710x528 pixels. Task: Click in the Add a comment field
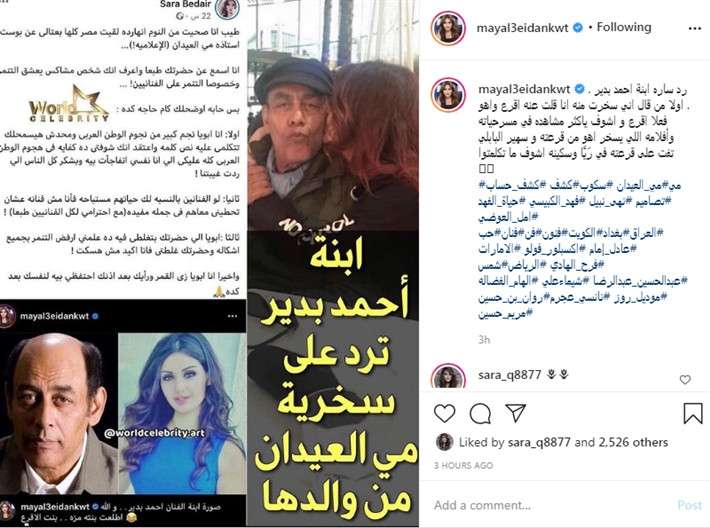coord(550,505)
